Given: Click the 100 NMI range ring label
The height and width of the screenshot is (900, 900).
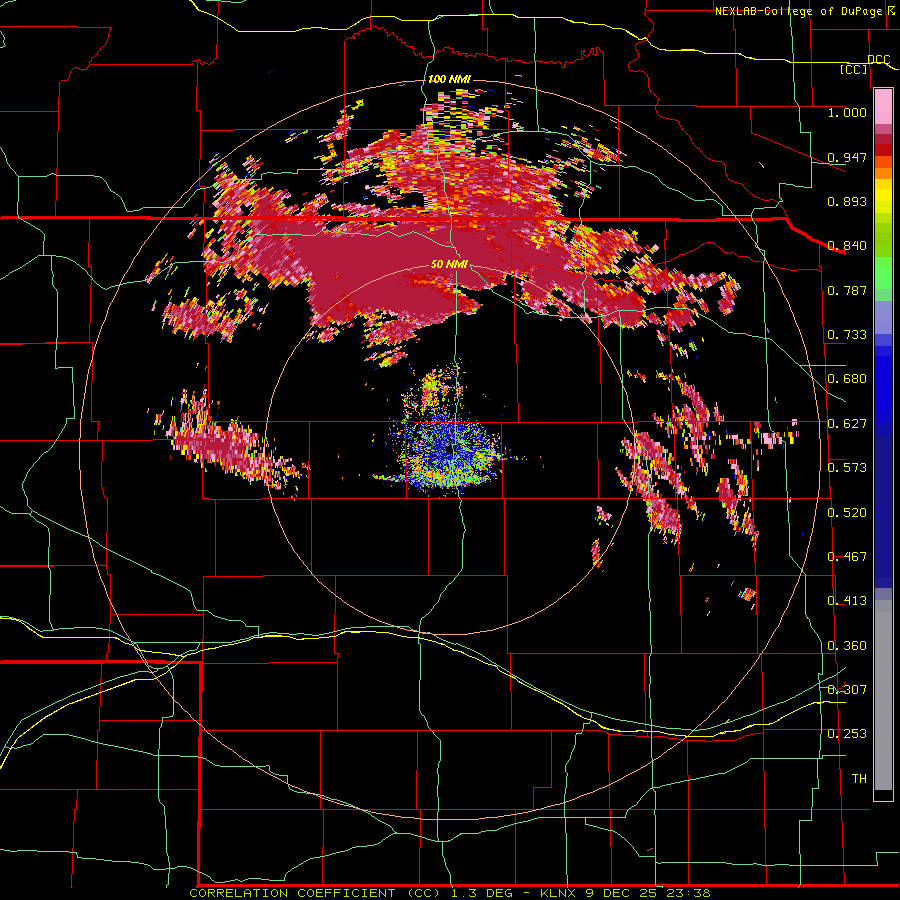Looking at the screenshot, I should click(449, 79).
